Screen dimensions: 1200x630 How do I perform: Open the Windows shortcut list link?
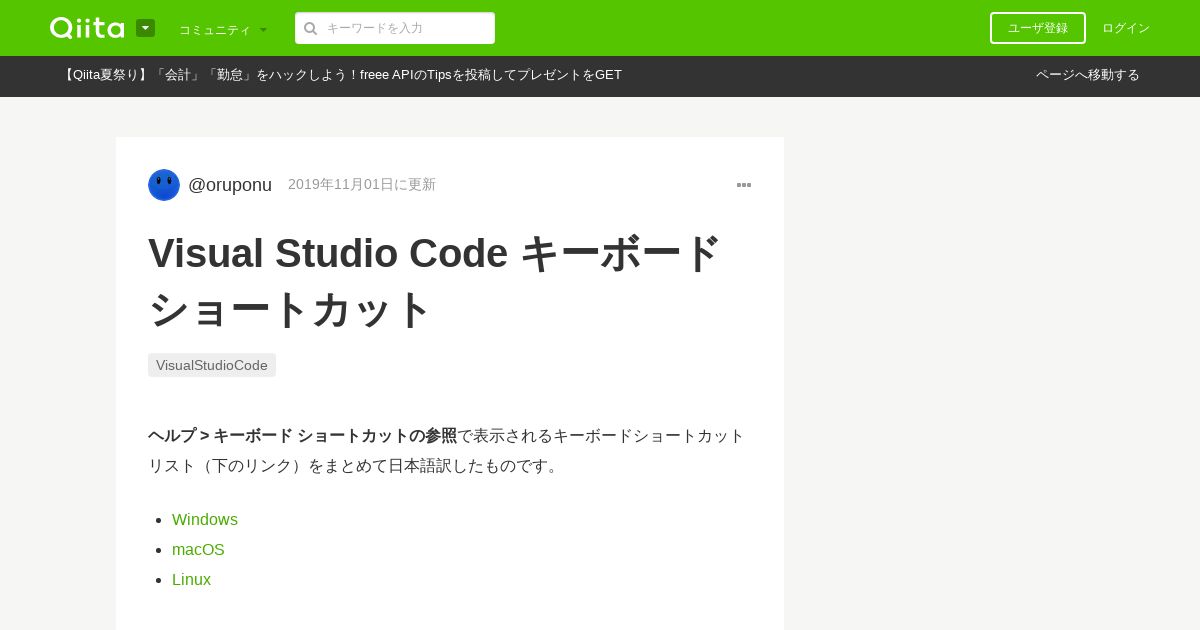205,520
